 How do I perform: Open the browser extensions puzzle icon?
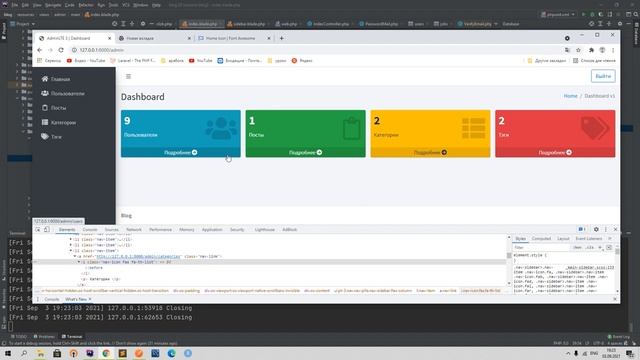591,50
